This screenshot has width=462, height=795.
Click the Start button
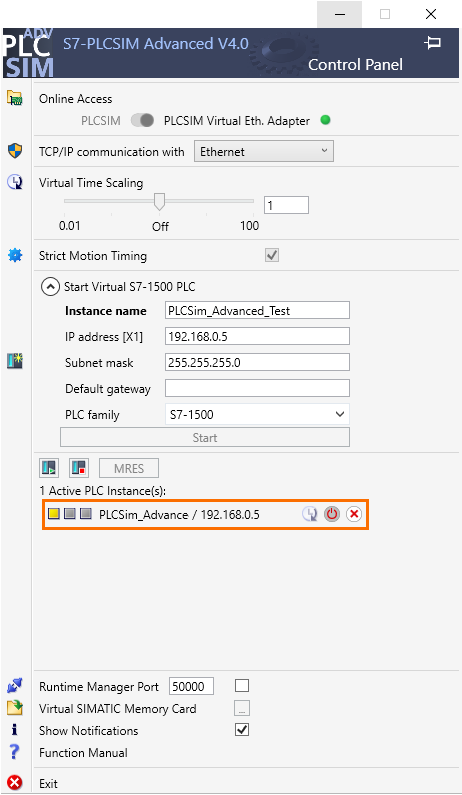(x=205, y=437)
